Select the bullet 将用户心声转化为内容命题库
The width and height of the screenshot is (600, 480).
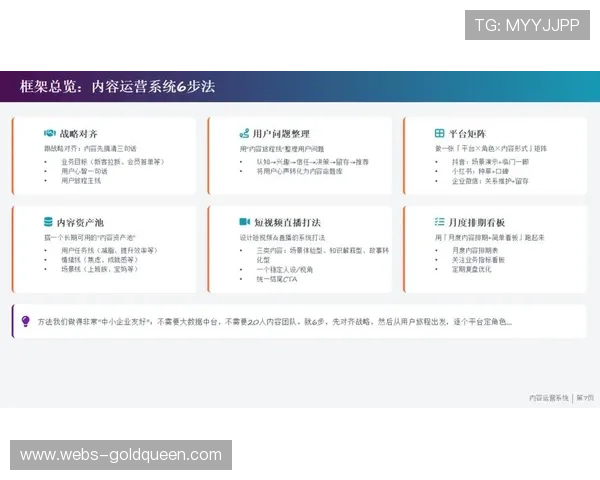[299, 171]
